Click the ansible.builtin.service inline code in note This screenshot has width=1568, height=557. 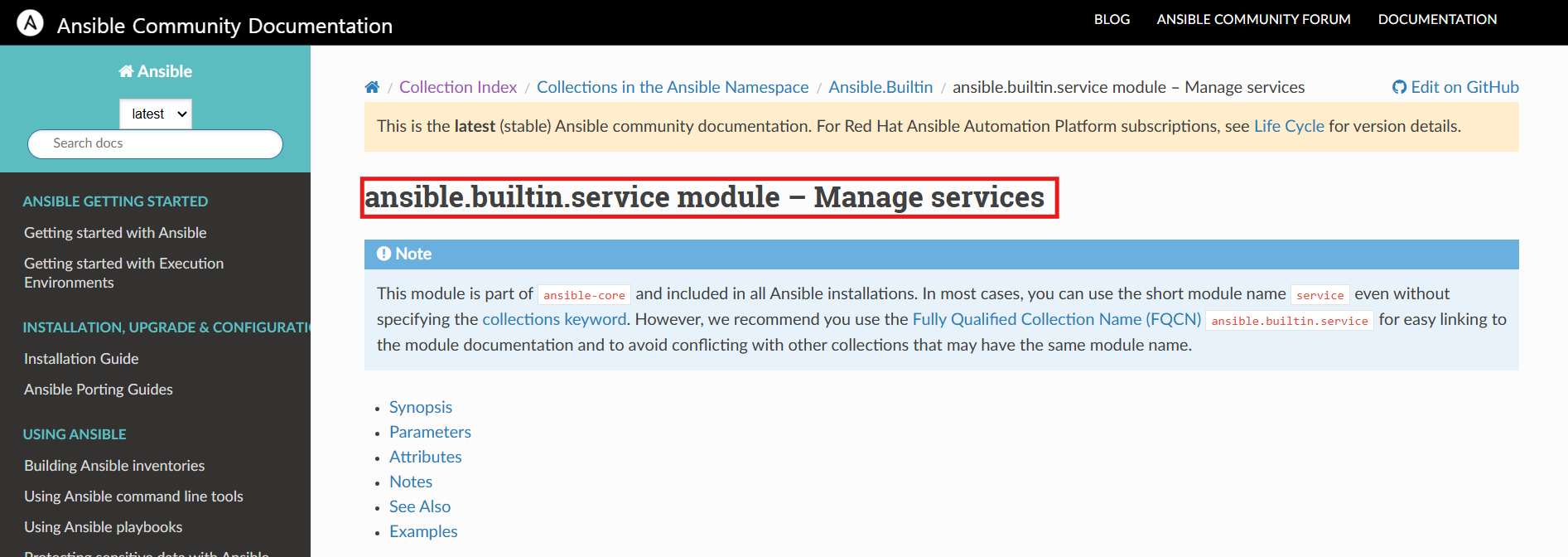pos(1290,321)
